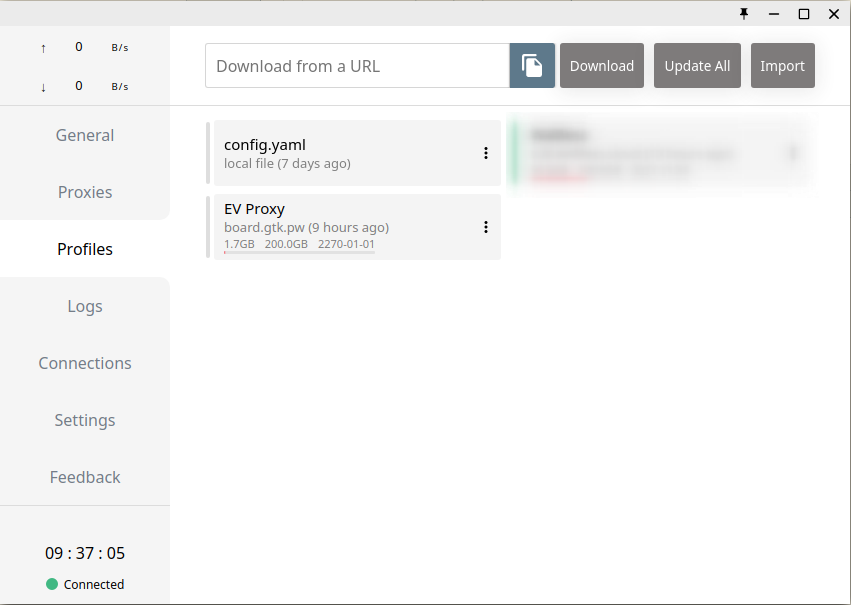Screen dimensions: 851x605
Task: Select the config.yaml profile card
Action: tap(340, 153)
